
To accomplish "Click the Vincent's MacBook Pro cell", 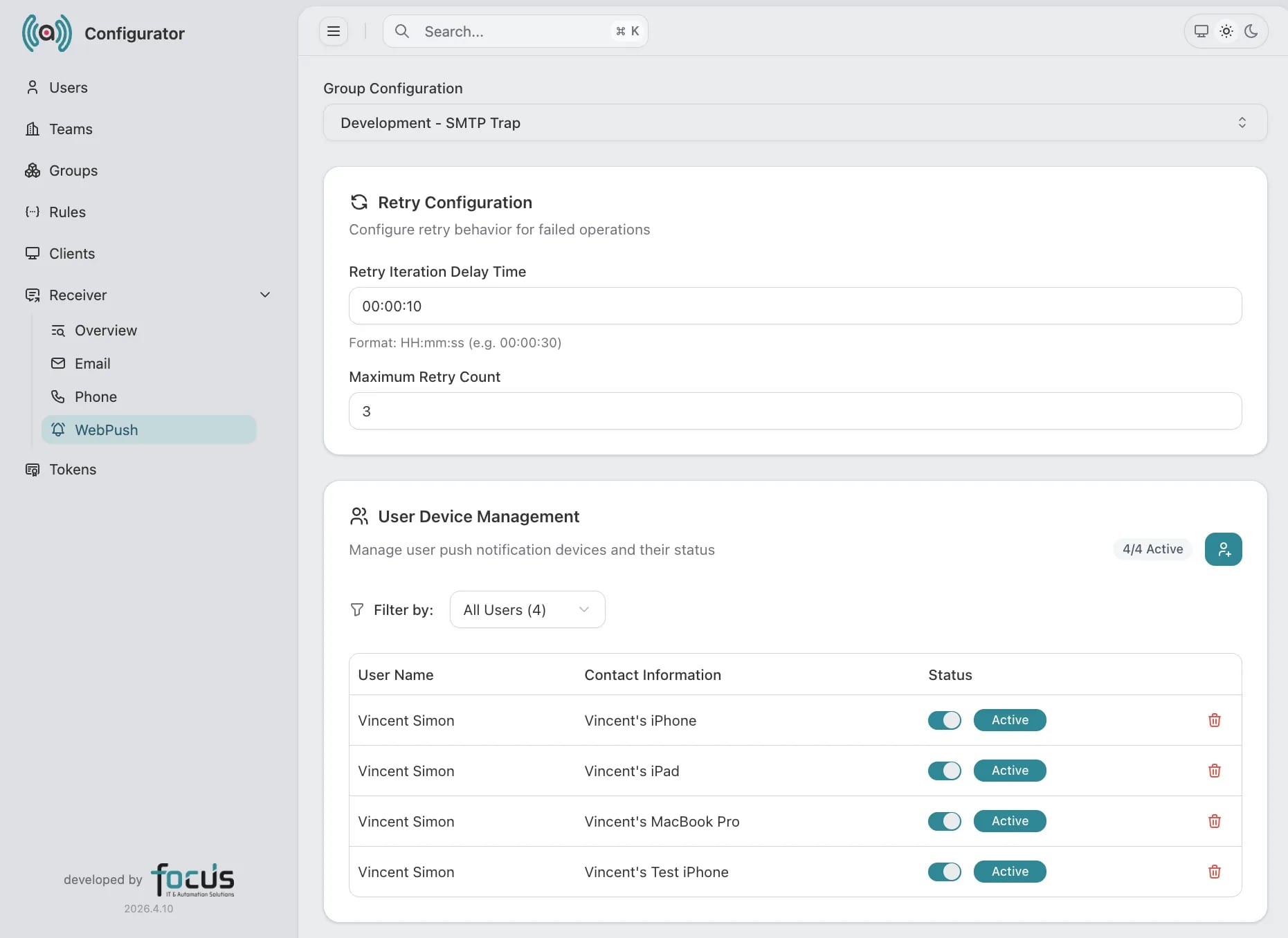I will click(662, 822).
